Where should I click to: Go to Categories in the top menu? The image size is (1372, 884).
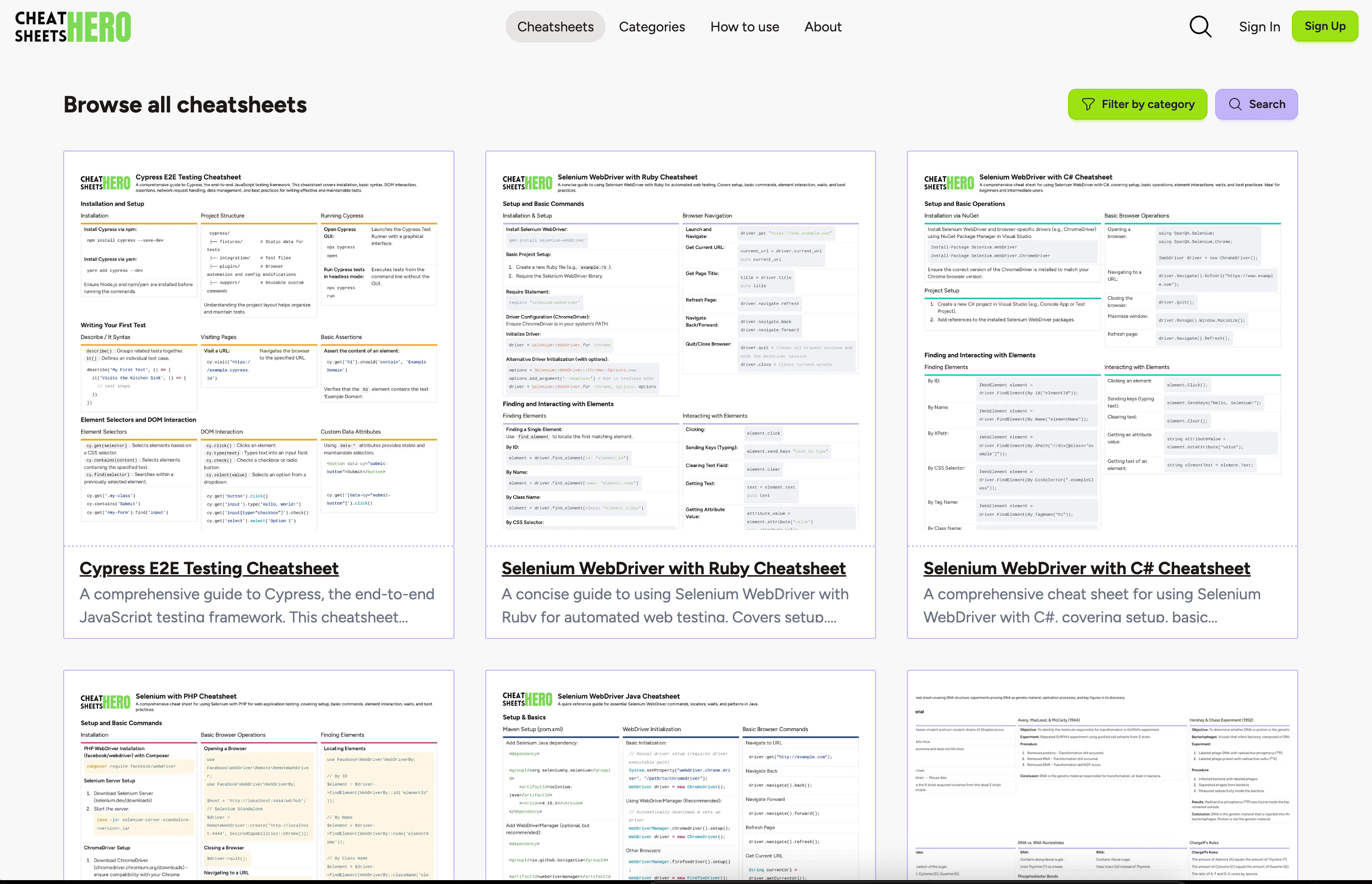(x=651, y=27)
